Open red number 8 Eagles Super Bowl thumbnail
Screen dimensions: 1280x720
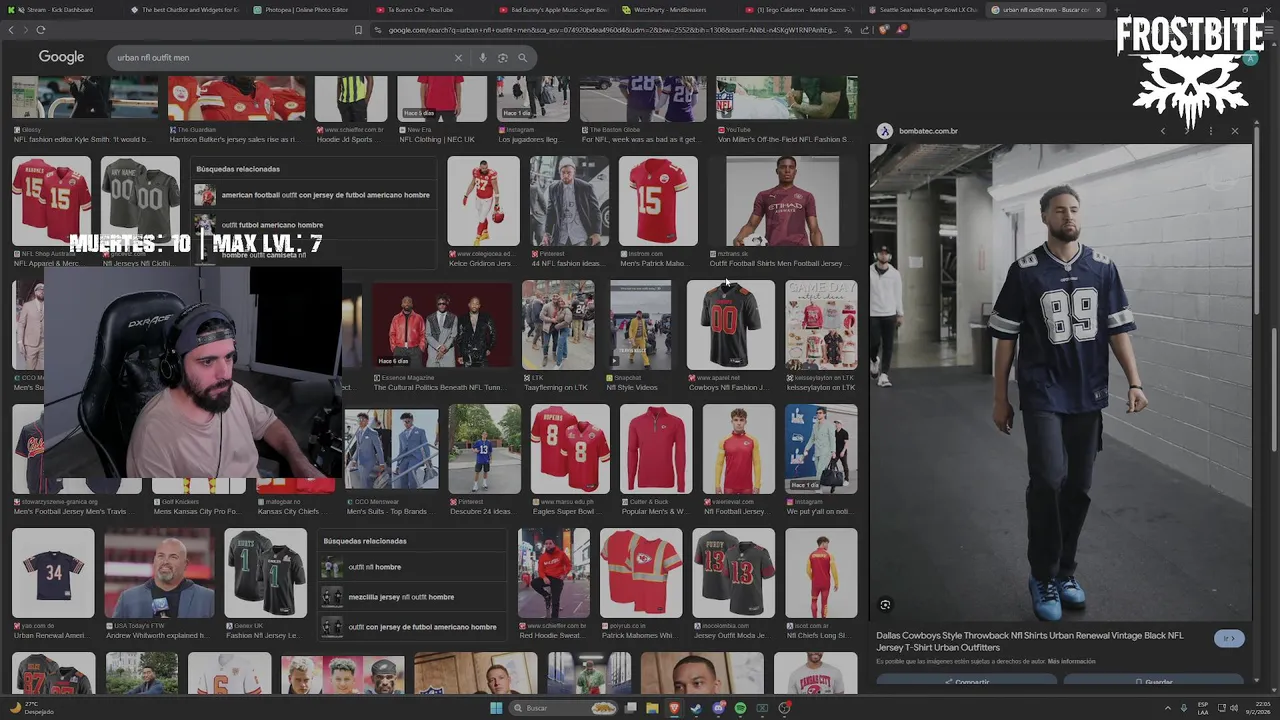point(570,449)
